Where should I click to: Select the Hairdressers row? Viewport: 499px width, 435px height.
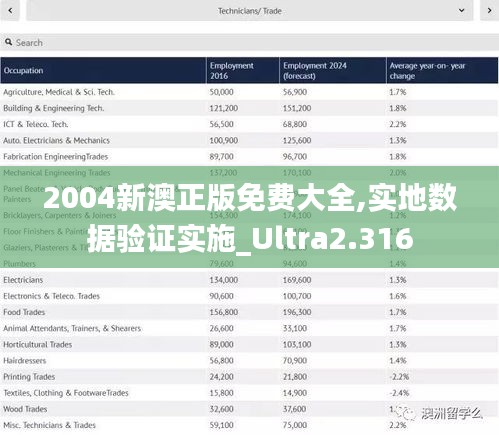pos(249,361)
